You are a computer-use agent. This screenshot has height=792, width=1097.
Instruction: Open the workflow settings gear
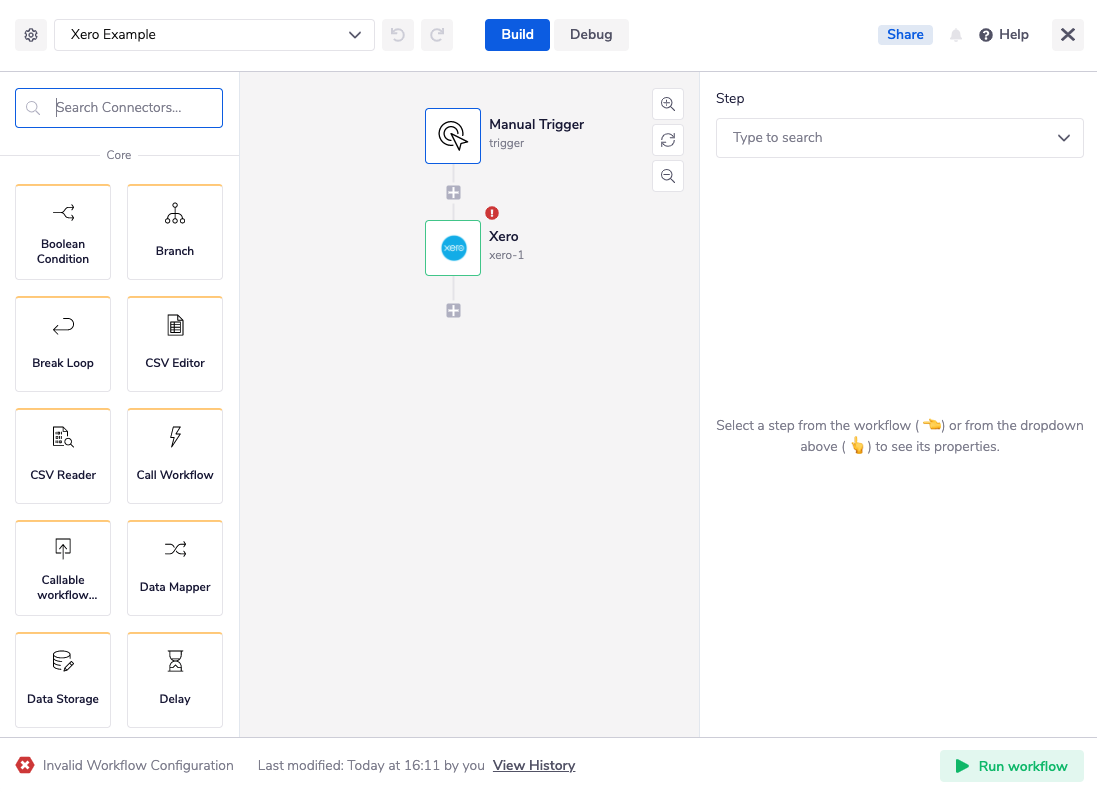point(30,34)
